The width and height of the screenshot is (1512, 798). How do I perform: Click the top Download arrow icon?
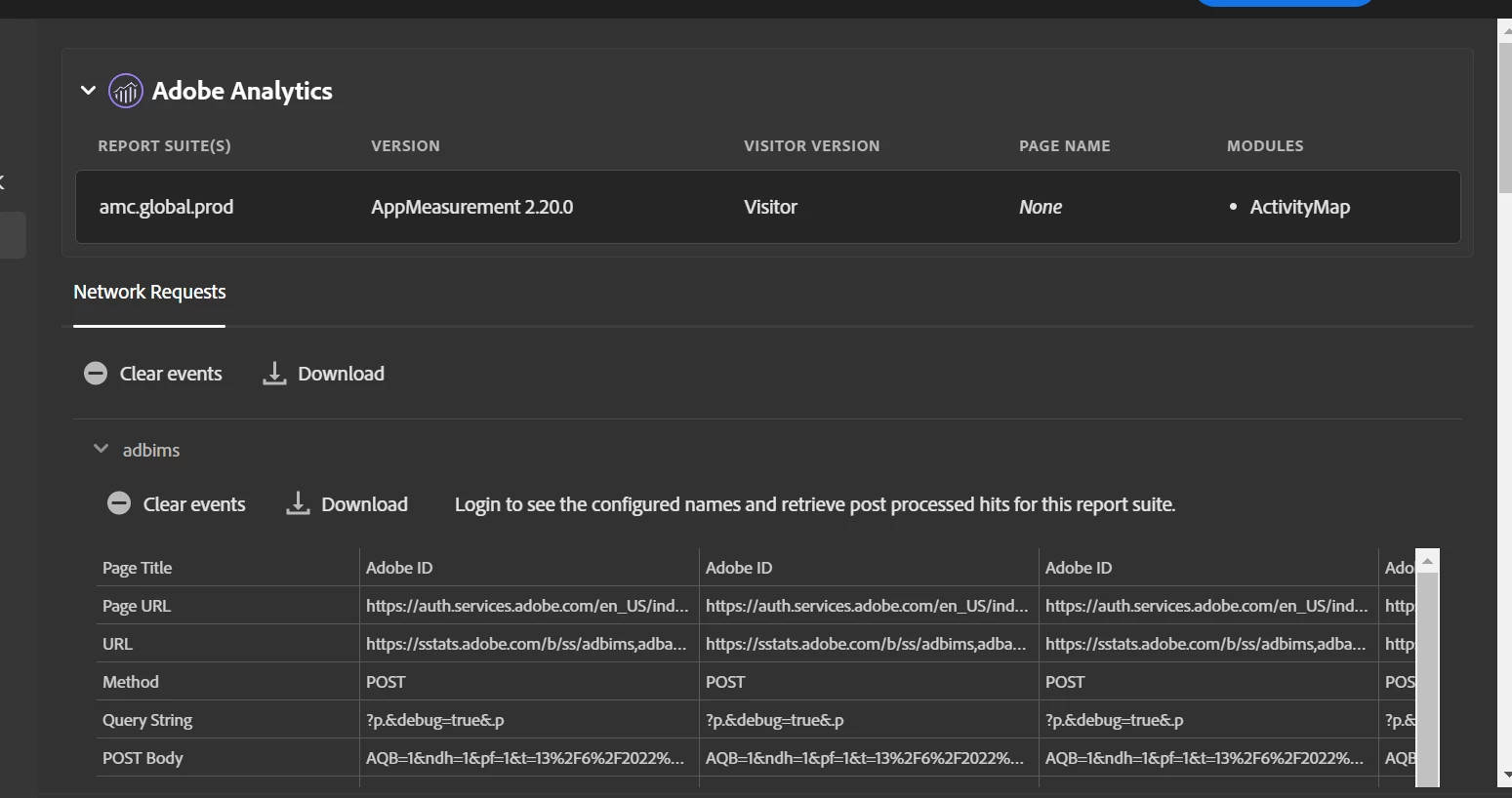[x=274, y=374]
